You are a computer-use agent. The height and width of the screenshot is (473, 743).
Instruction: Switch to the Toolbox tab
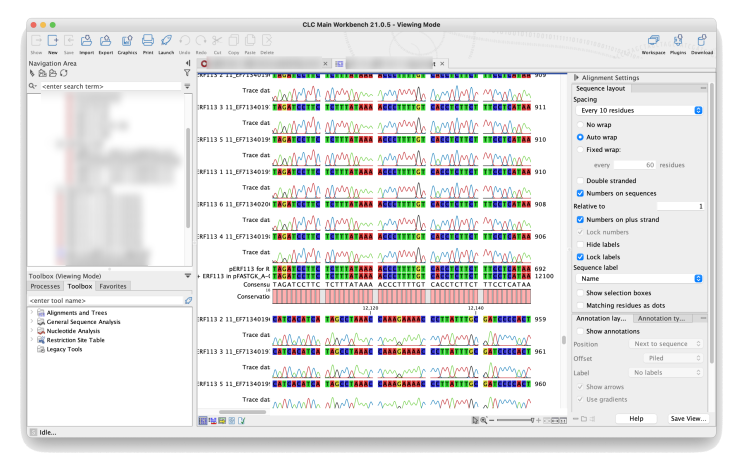(x=80, y=286)
